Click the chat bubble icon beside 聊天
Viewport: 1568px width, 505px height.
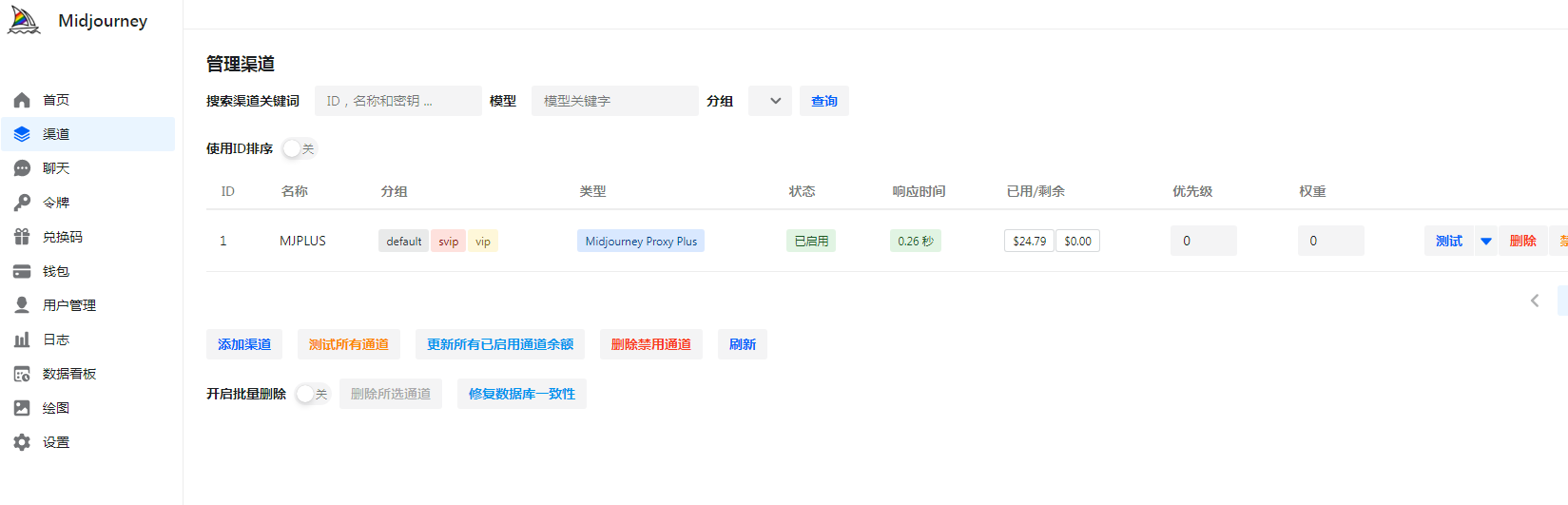coord(22,168)
